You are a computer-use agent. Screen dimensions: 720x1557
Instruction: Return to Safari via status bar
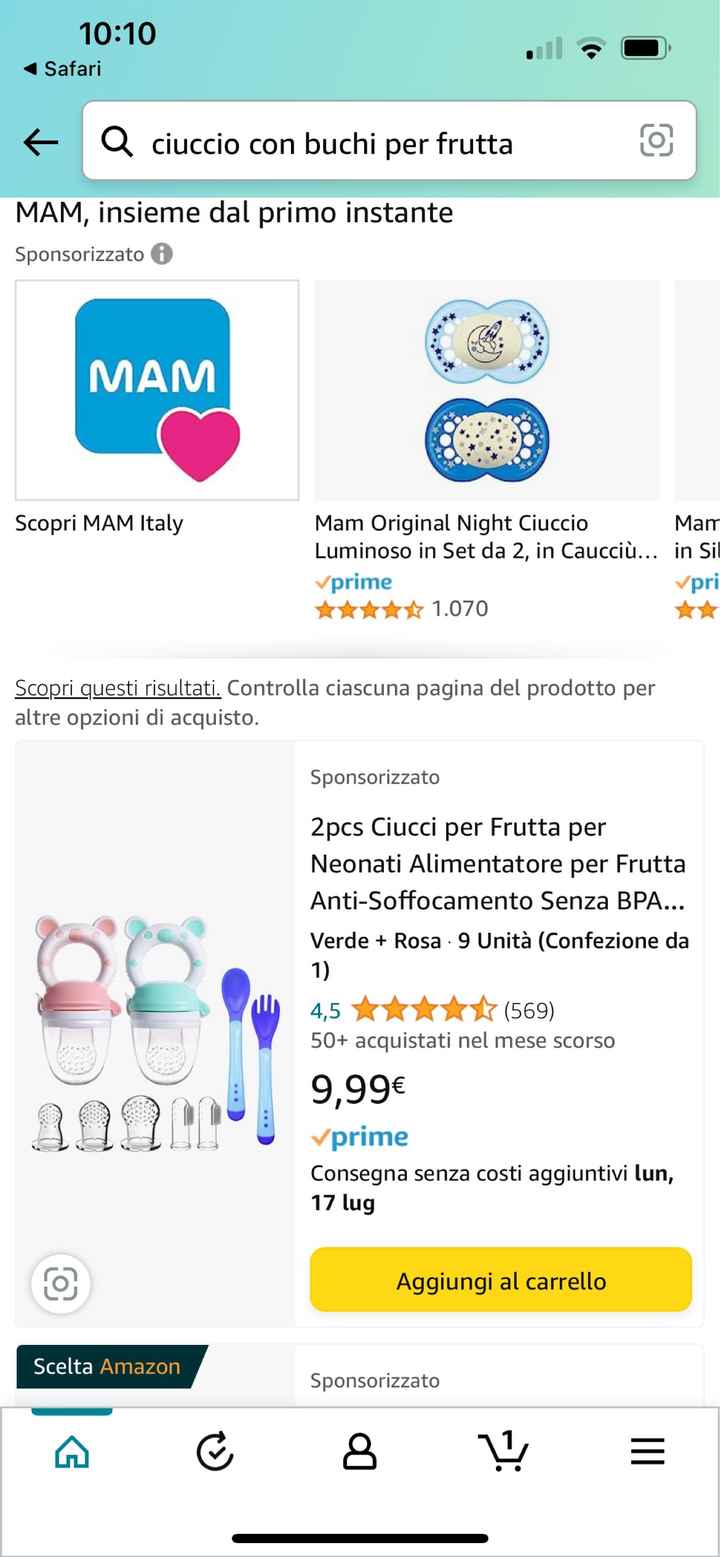tap(62, 69)
